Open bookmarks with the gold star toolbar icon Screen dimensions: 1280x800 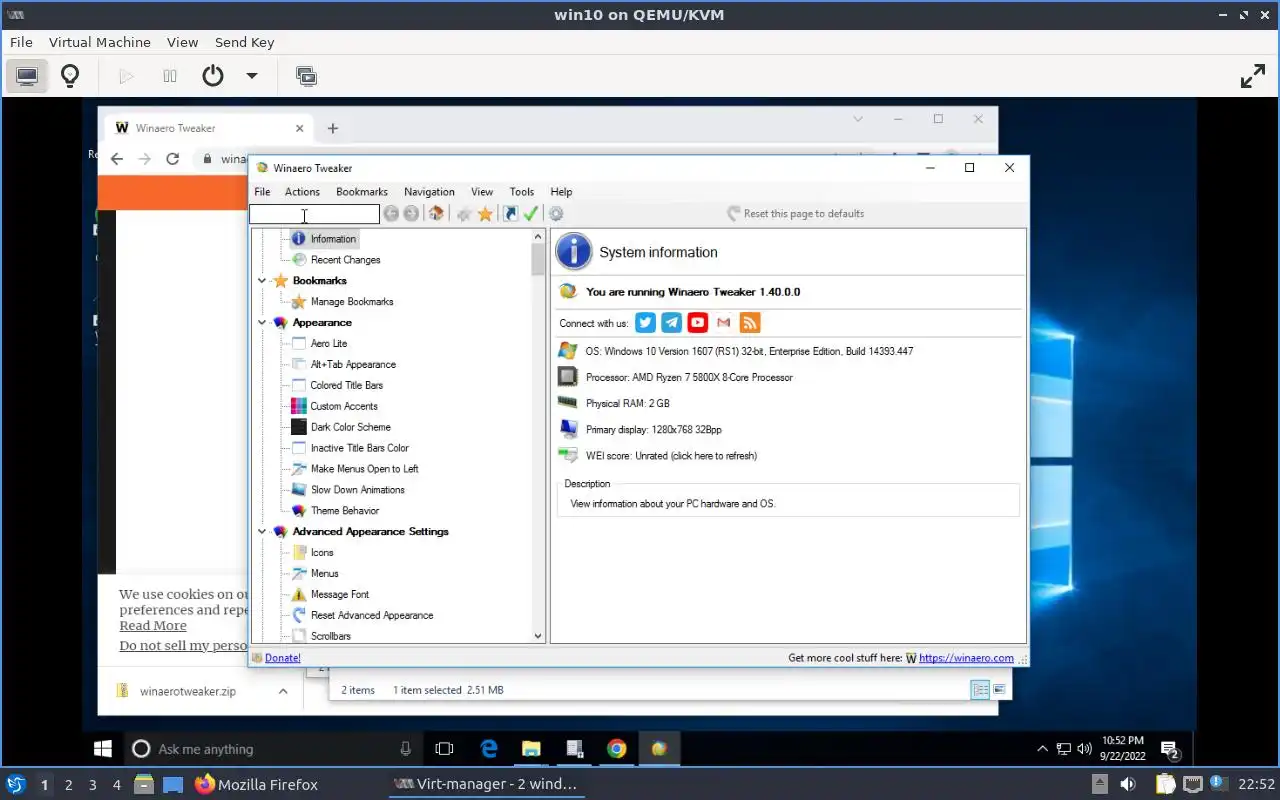click(x=485, y=214)
